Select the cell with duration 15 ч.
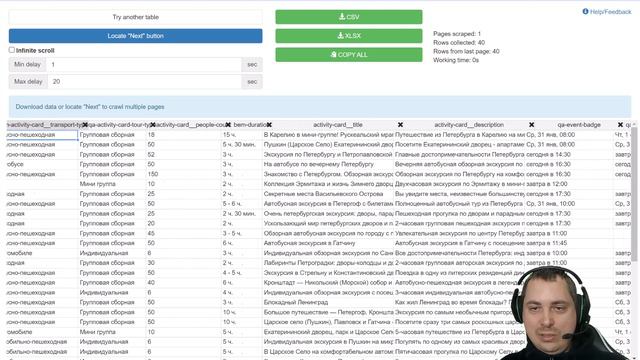The width and height of the screenshot is (640, 360). coord(242,135)
